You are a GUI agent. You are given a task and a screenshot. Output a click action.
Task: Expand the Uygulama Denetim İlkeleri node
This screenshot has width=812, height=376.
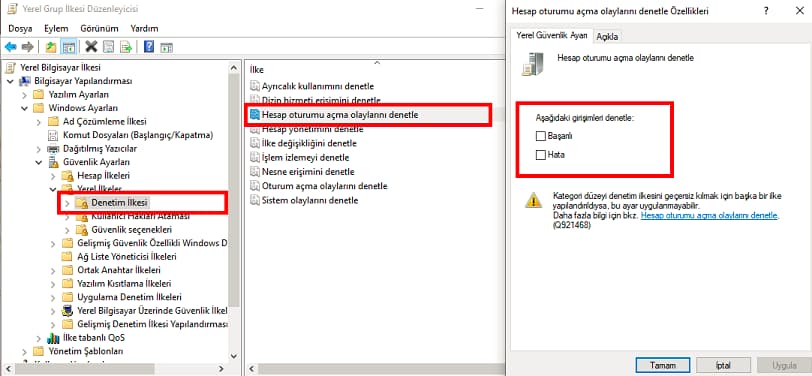click(x=53, y=297)
